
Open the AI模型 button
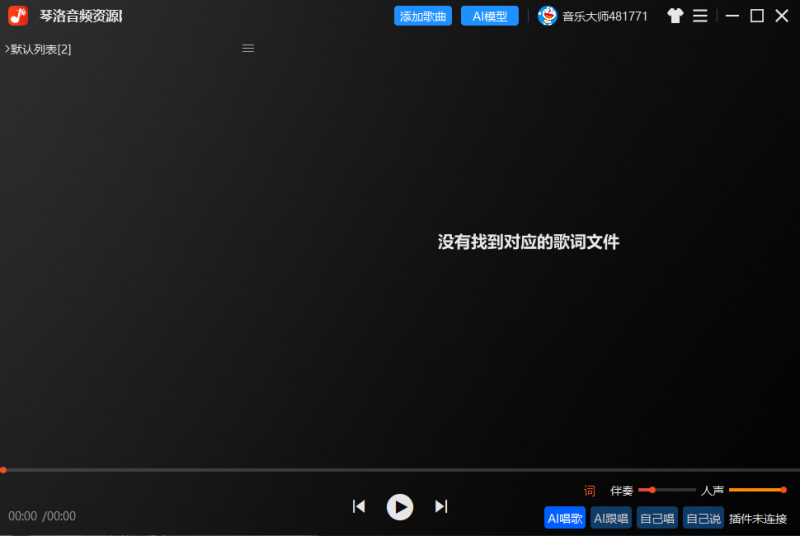489,16
